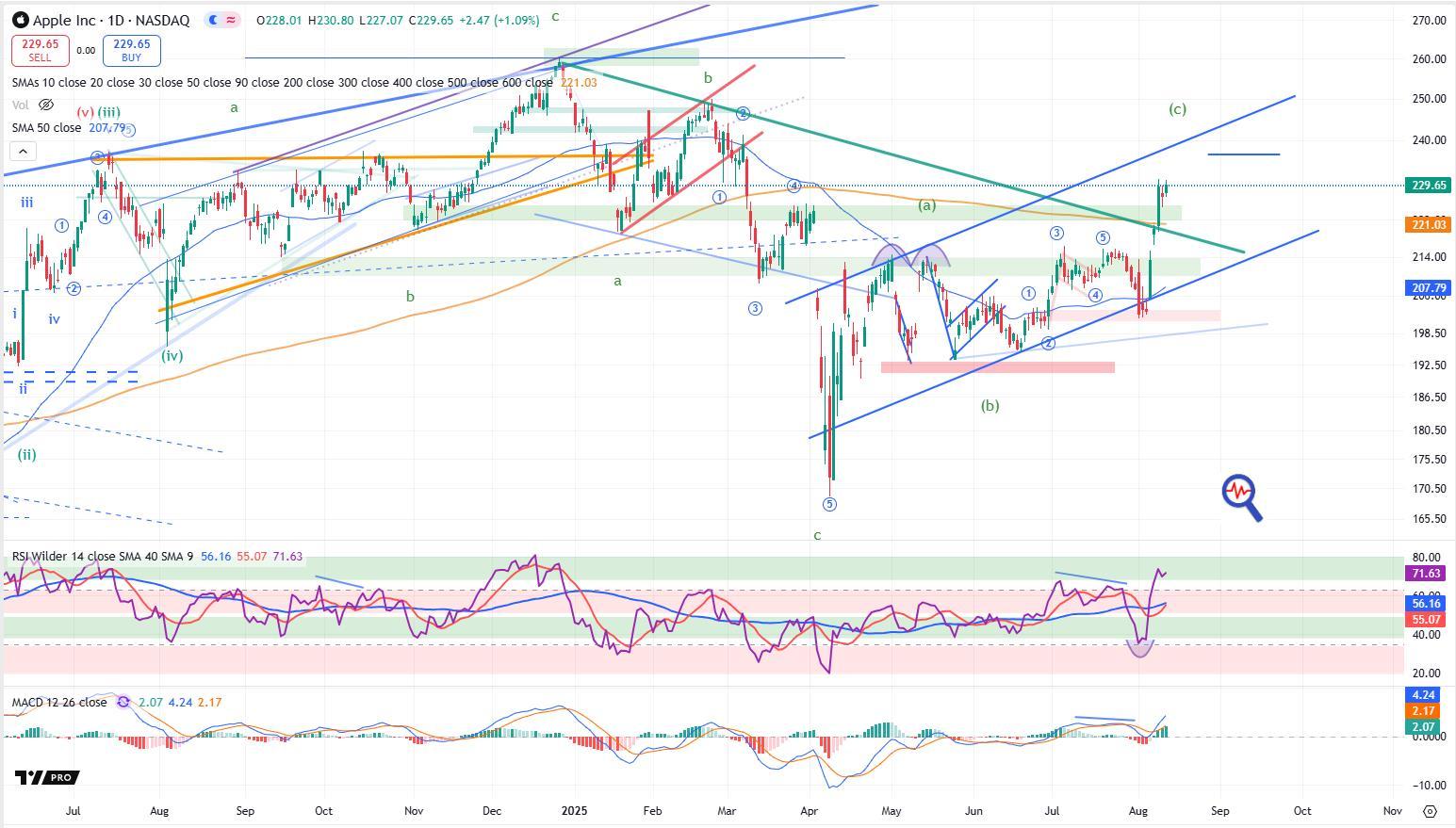Click the 229.65 BUY button
Viewport: 1456px width, 828px height.
click(131, 50)
